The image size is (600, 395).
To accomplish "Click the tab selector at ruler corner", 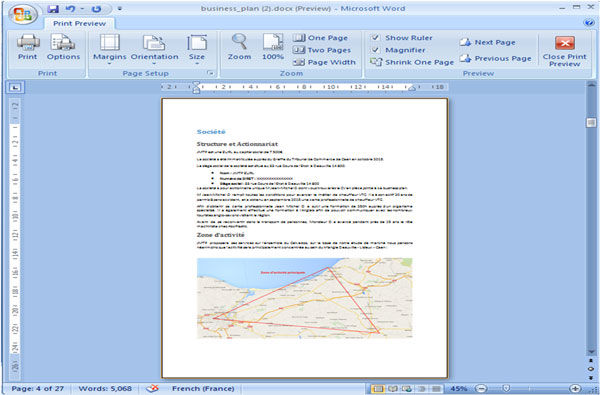I will coord(15,88).
